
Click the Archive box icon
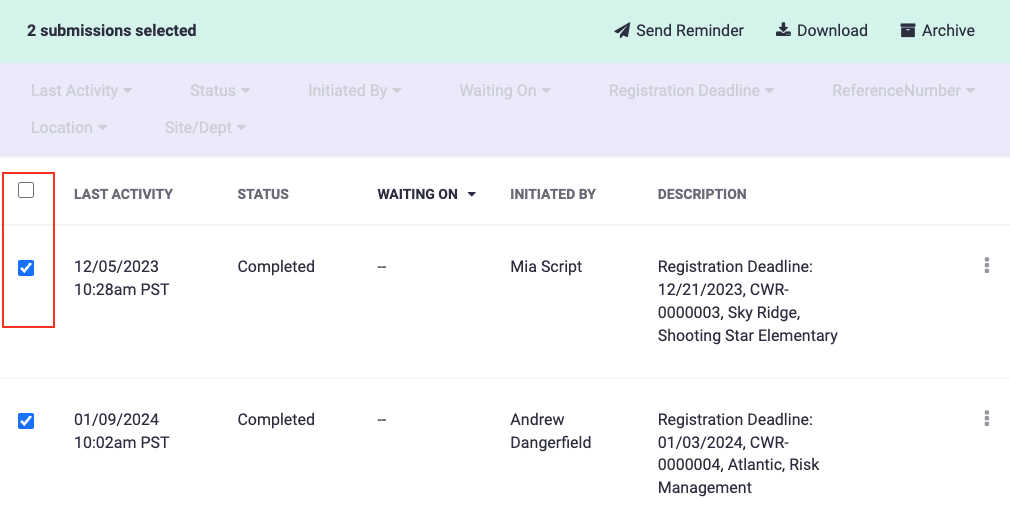click(908, 30)
